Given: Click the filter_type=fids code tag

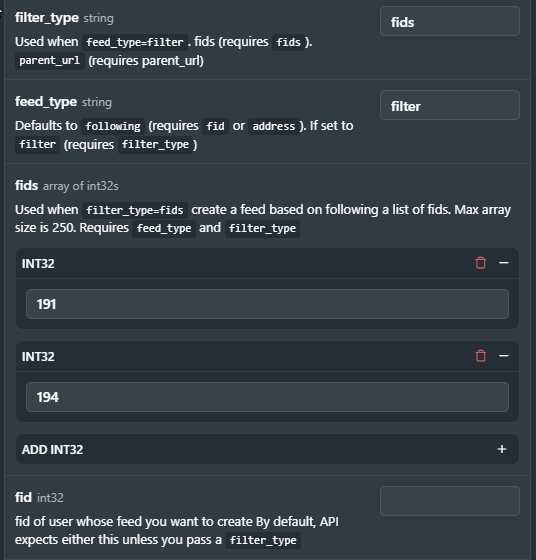Looking at the screenshot, I should (135, 210).
